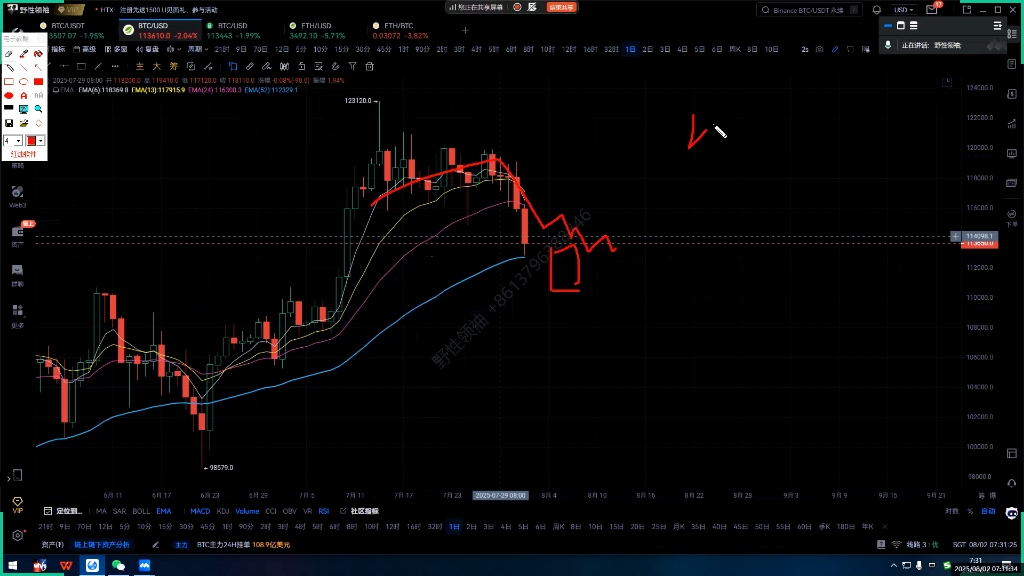Click the red pen color swatch
This screenshot has height=576, width=1024.
point(31,140)
